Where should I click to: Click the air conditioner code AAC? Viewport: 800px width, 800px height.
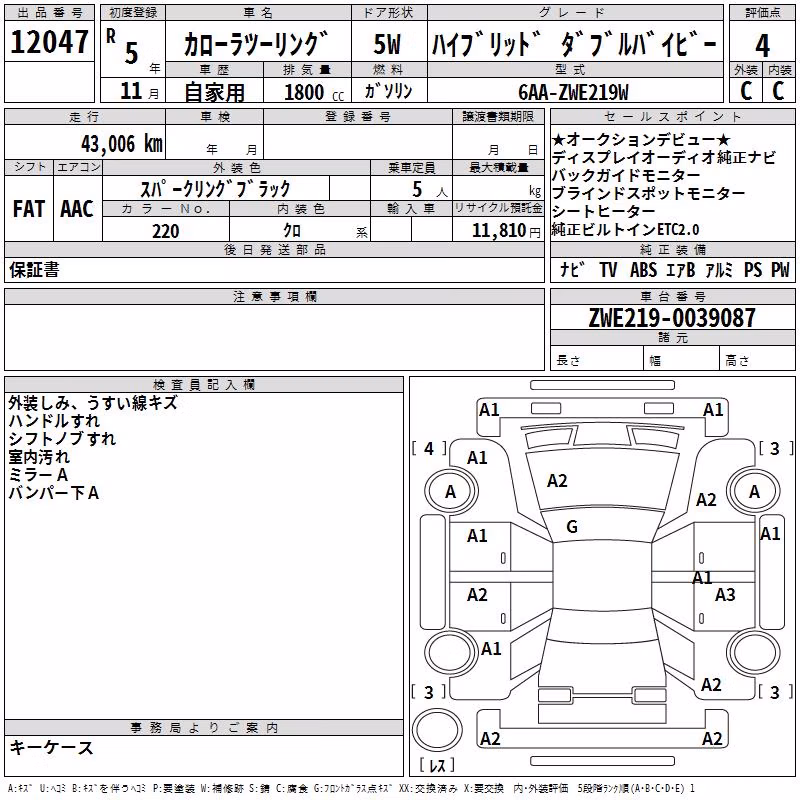77,209
